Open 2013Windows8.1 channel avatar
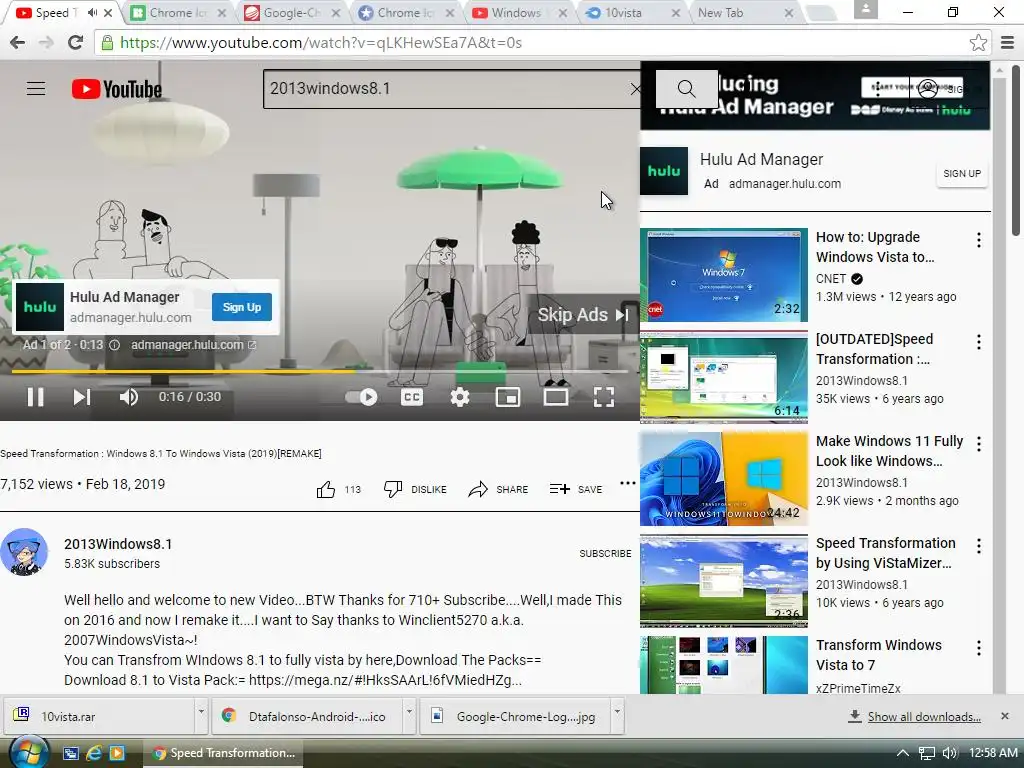Screen dimensions: 1024x768 point(24,552)
